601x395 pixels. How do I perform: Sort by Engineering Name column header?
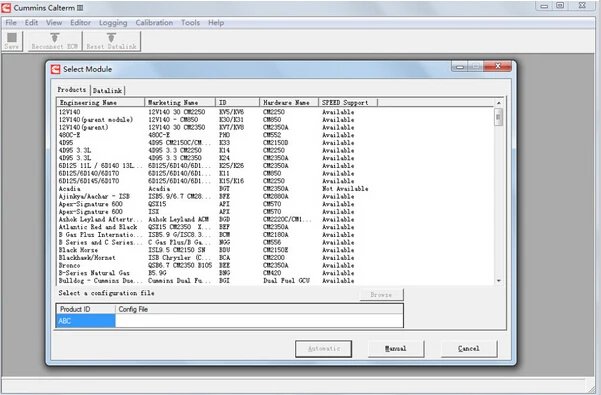click(x=101, y=103)
